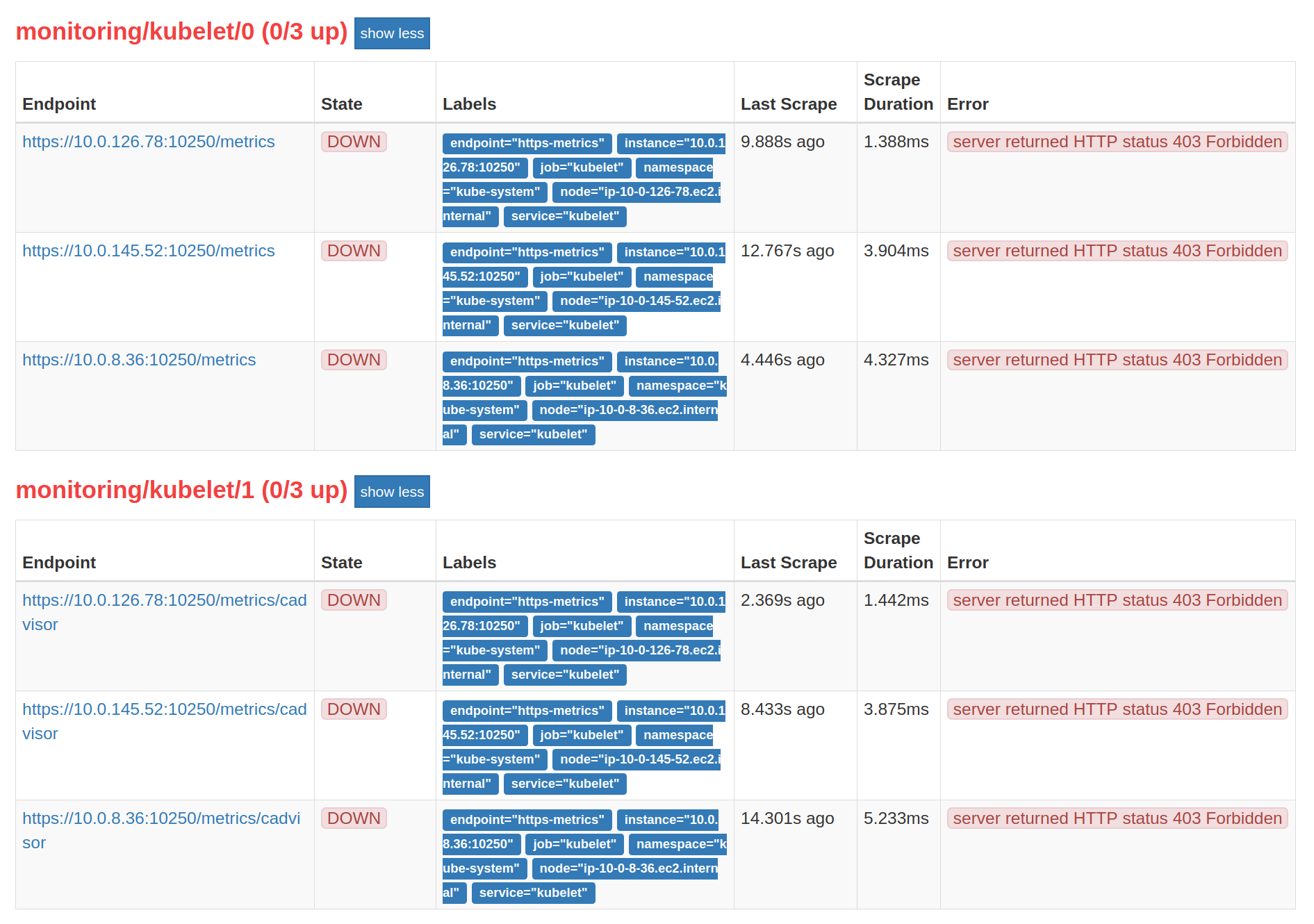
Task: Click the monitoring/kubelet/0 section heading
Action: tap(182, 32)
